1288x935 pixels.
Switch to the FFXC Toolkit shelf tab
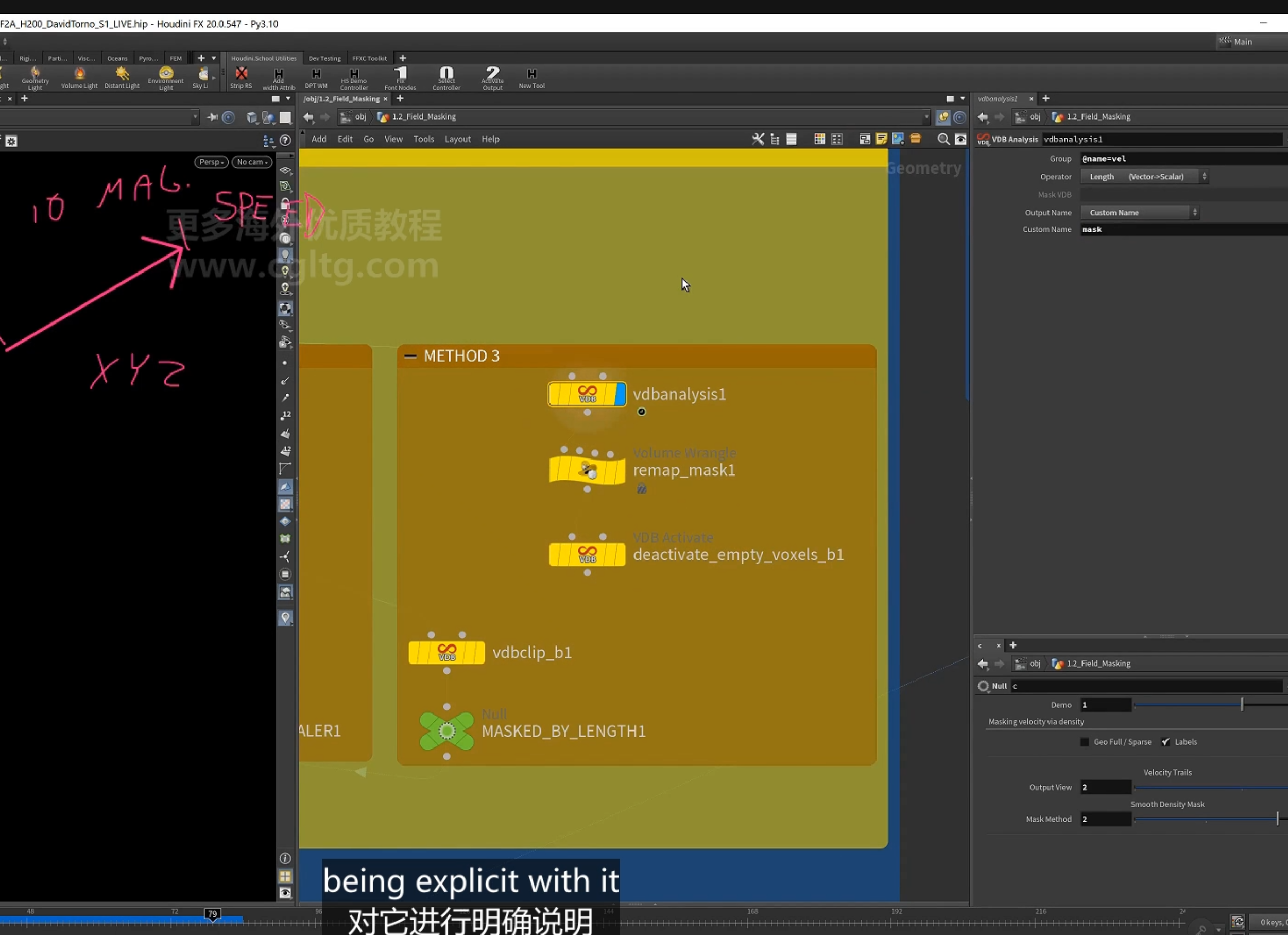[369, 59]
